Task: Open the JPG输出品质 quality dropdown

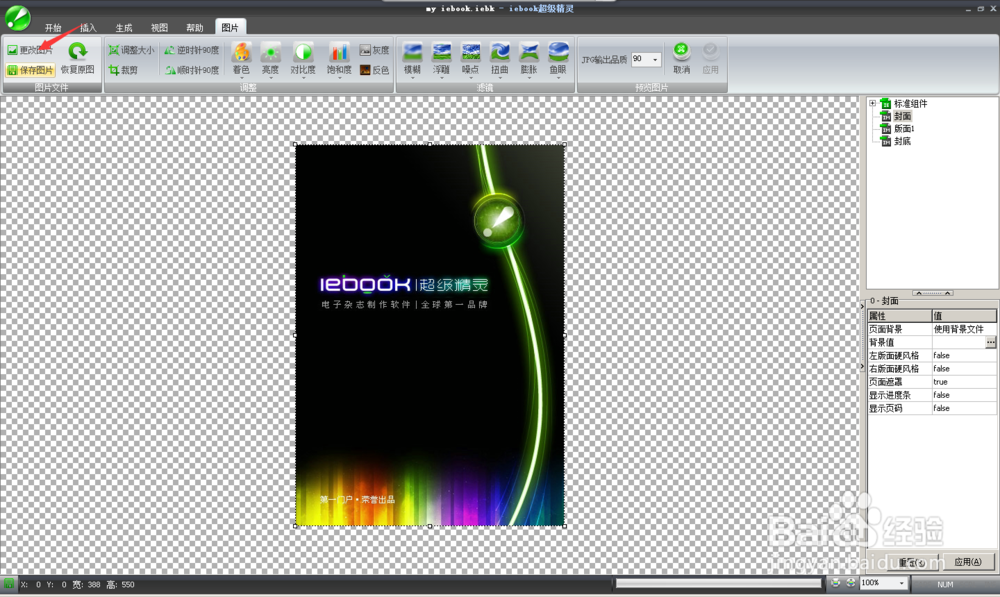Action: coord(655,59)
